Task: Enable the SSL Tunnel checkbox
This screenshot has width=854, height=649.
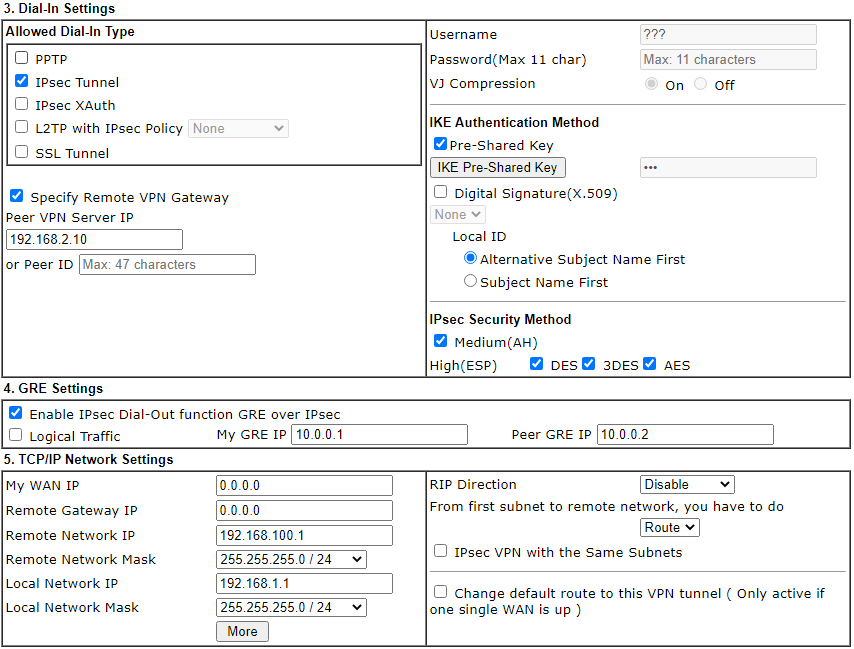Action: click(22, 153)
